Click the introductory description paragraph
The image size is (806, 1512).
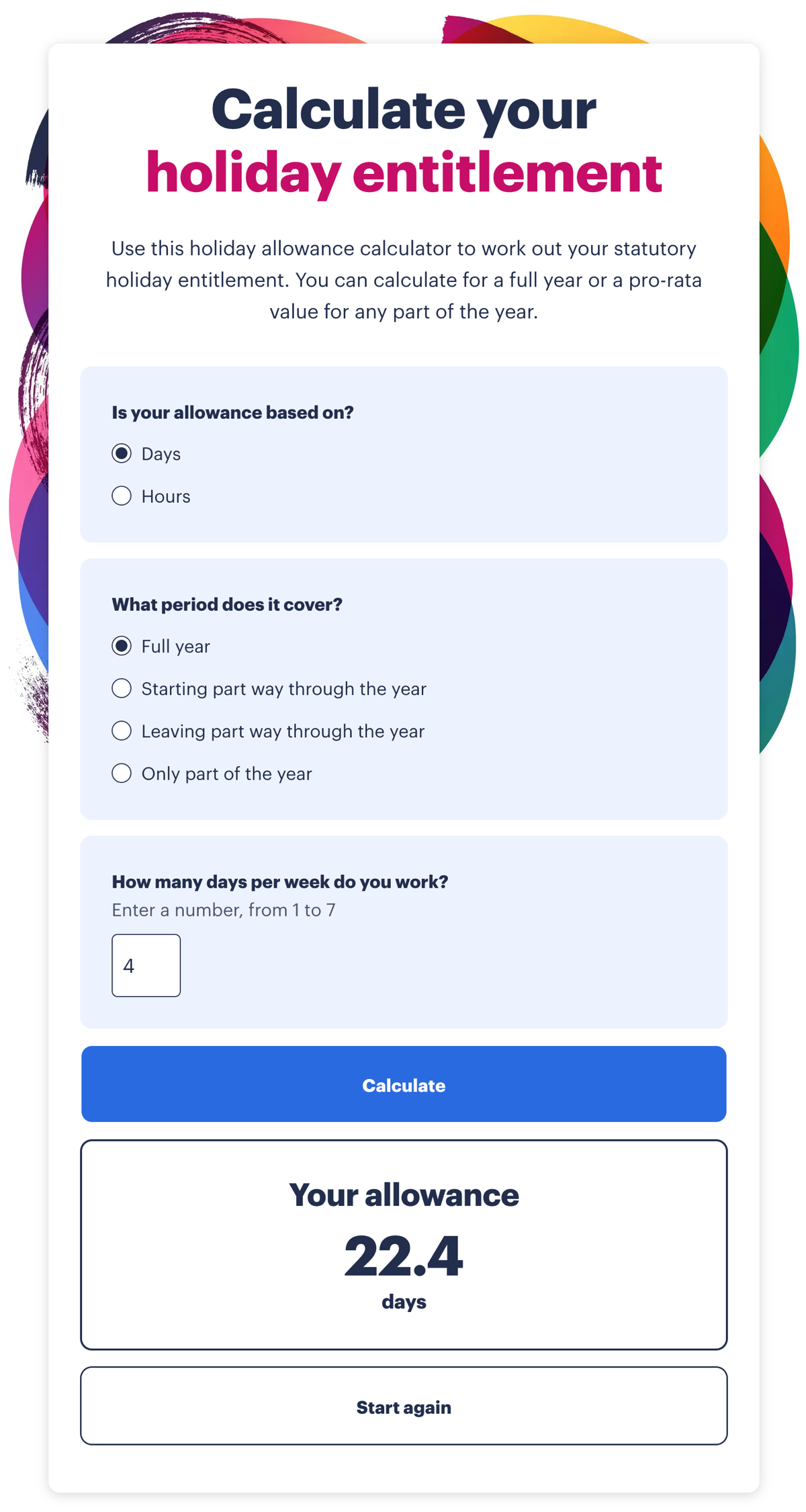pos(403,280)
